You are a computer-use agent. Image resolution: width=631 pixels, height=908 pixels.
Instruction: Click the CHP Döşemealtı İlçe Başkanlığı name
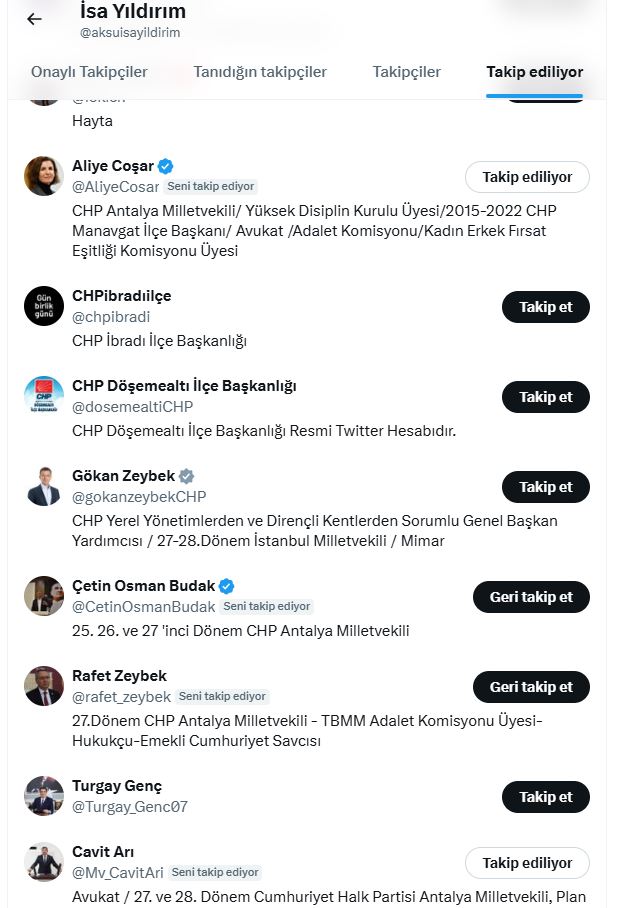[184, 386]
